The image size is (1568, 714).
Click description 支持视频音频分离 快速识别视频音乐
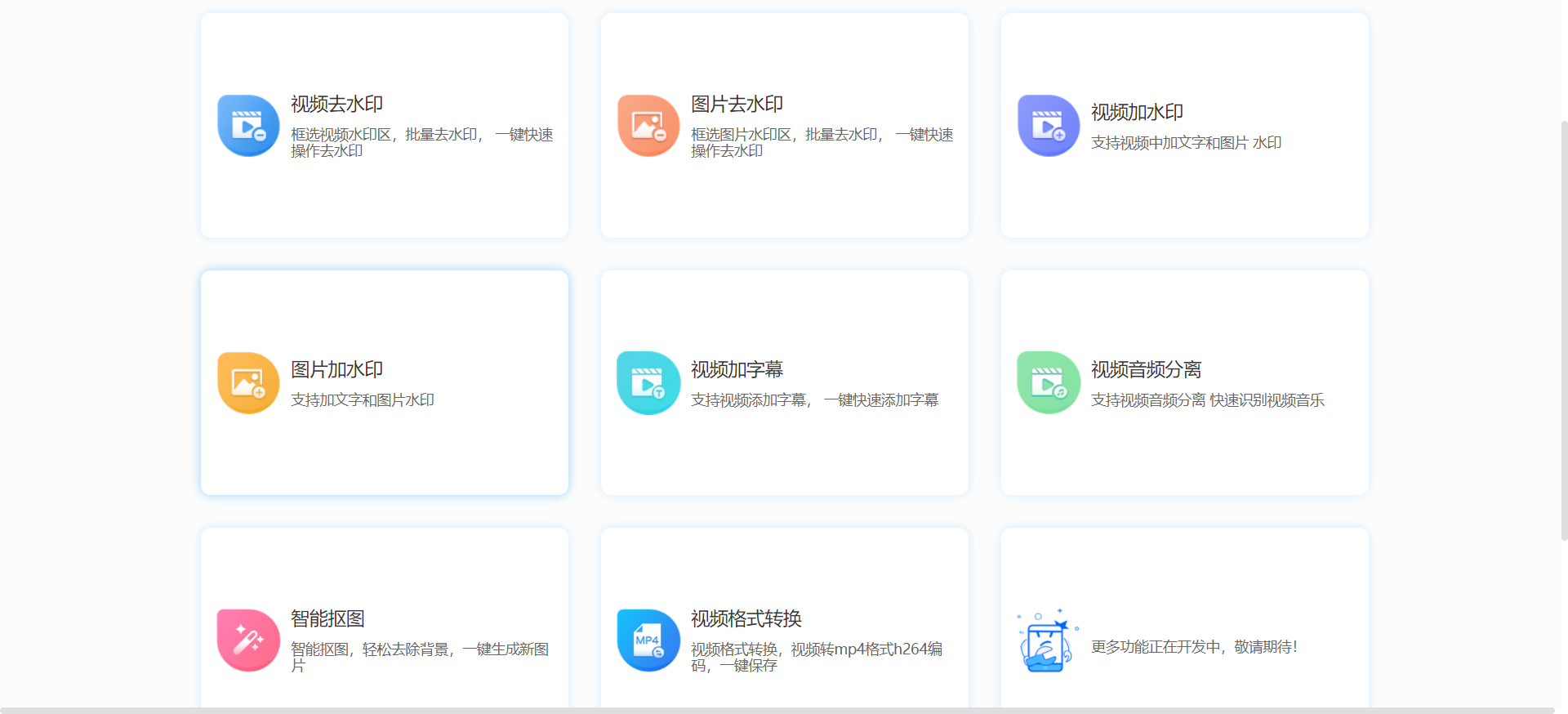tap(1207, 400)
